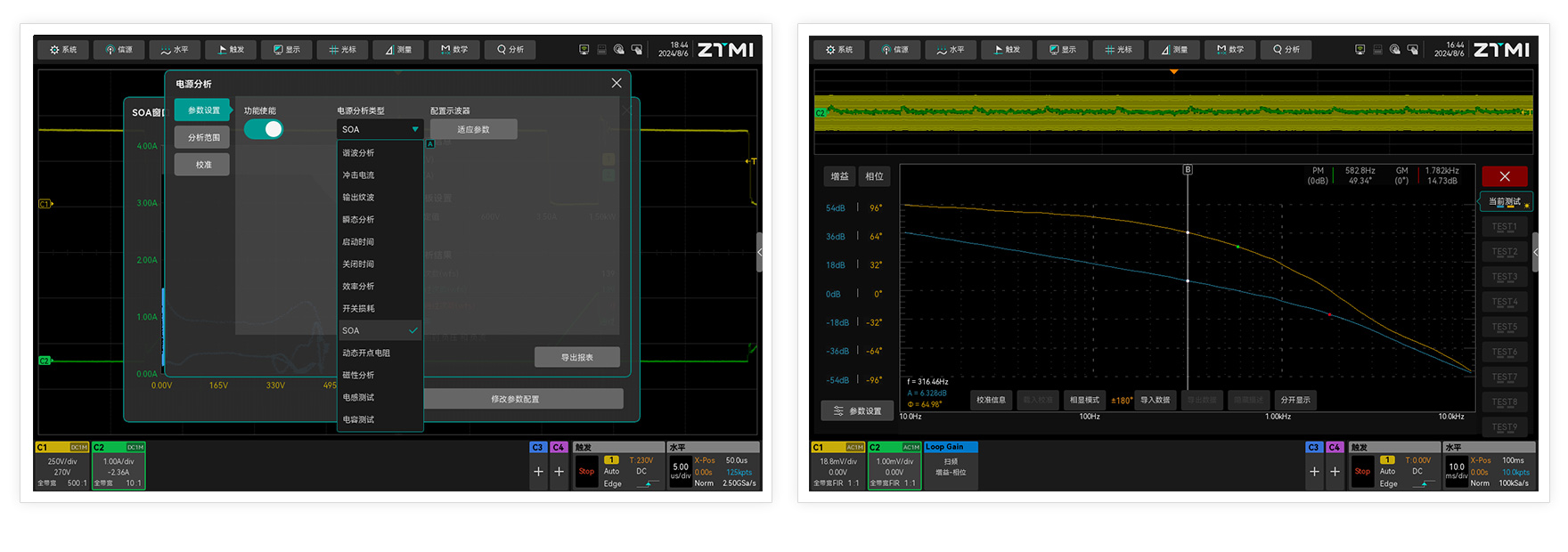The height and width of the screenshot is (552, 1568).
Task: Toggle the 增益 gain curve button
Action: [x=839, y=176]
